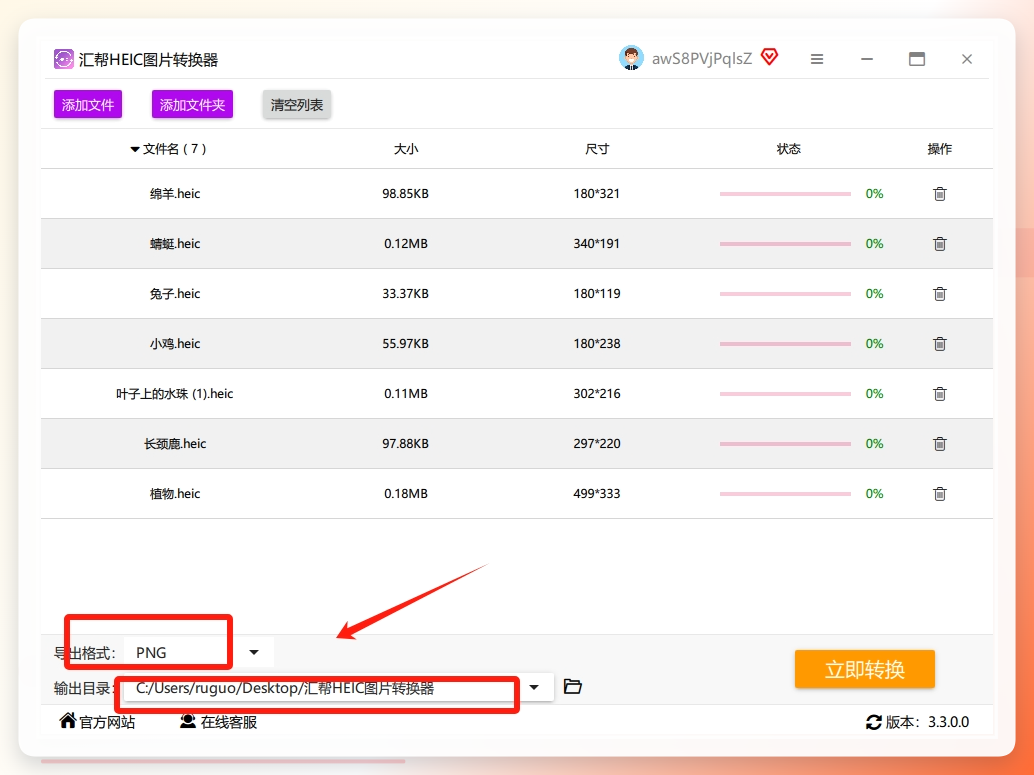The height and width of the screenshot is (775, 1034).
Task: Click the dimension value 340*191
Action: [x=597, y=244]
